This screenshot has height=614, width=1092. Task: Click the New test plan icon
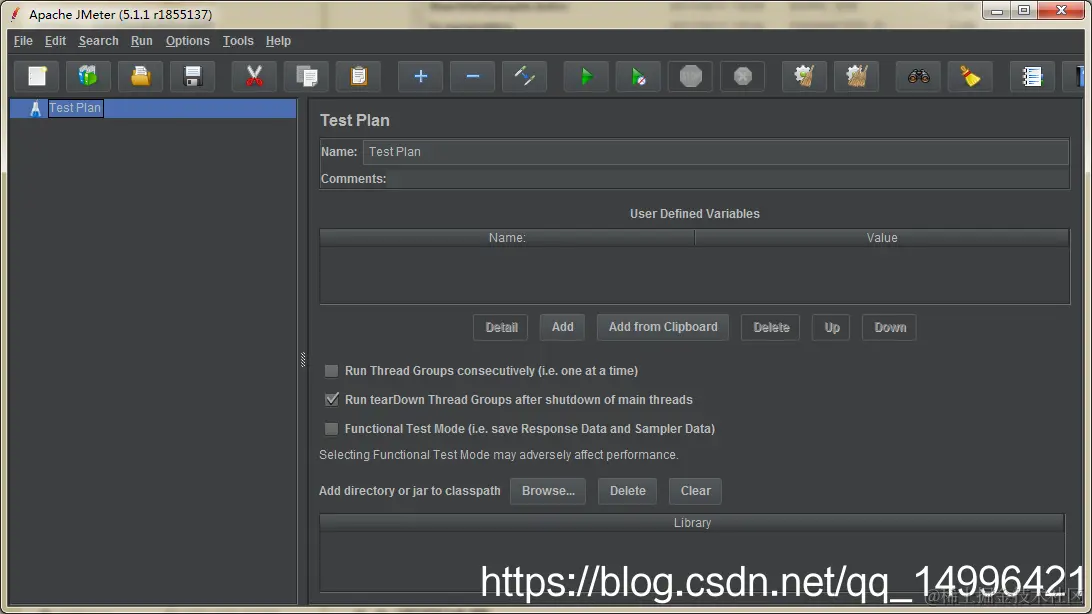tap(37, 76)
